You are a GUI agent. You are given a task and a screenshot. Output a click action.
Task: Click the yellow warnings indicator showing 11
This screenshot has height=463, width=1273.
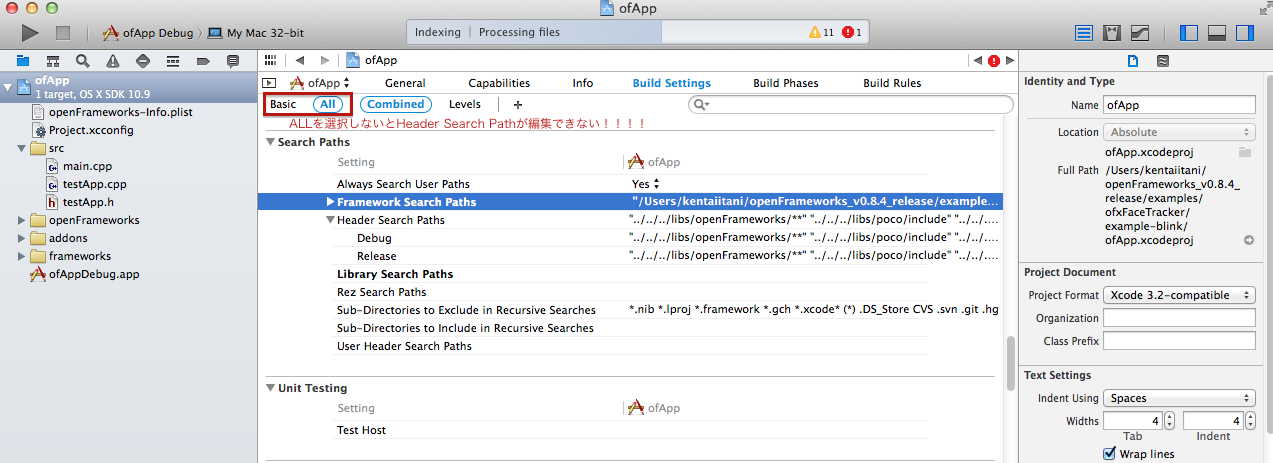pyautogui.click(x=821, y=32)
